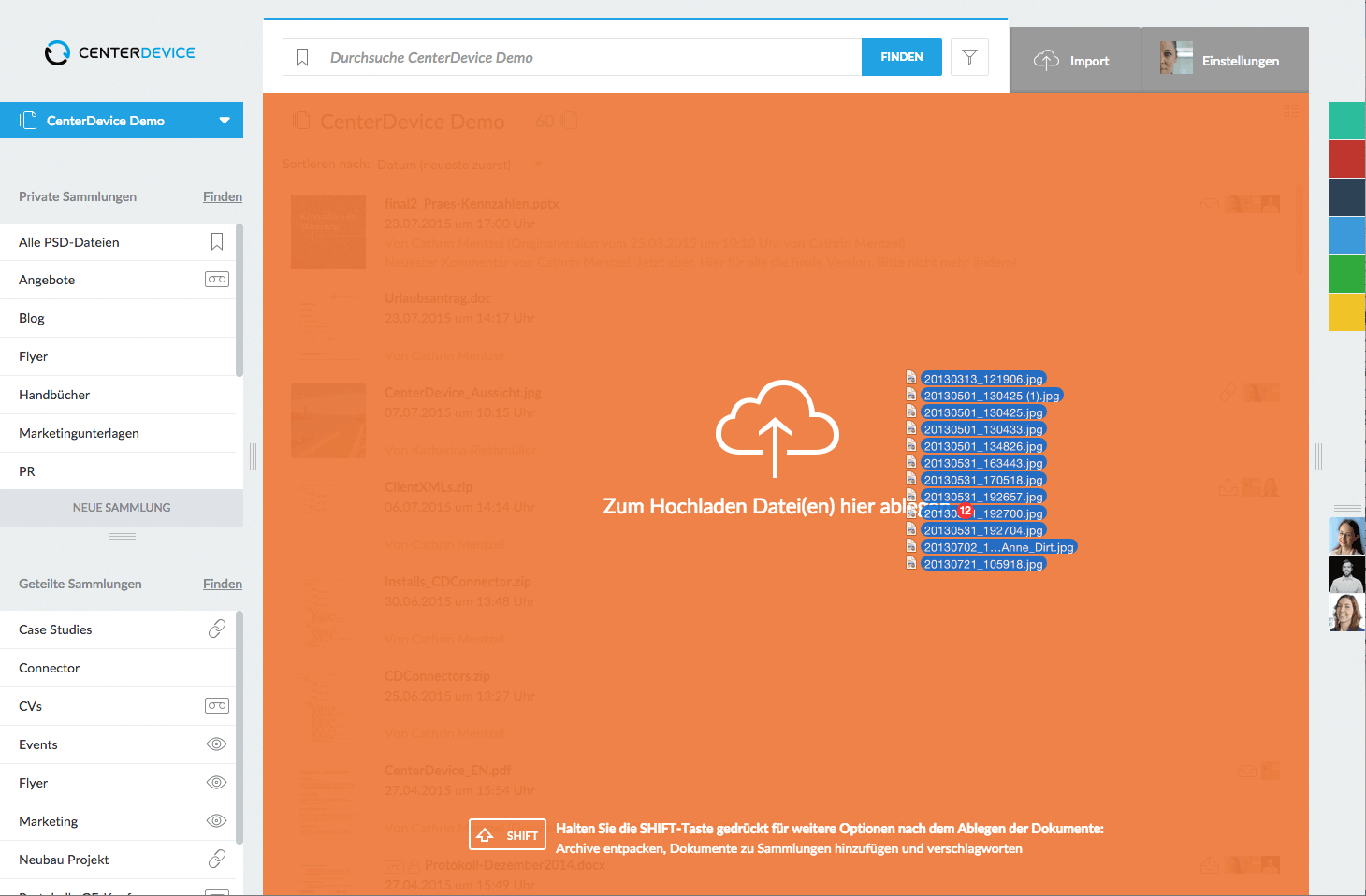Open the Marketingunterlagen collection
Viewport: 1366px width, 896px height.
pos(118,433)
